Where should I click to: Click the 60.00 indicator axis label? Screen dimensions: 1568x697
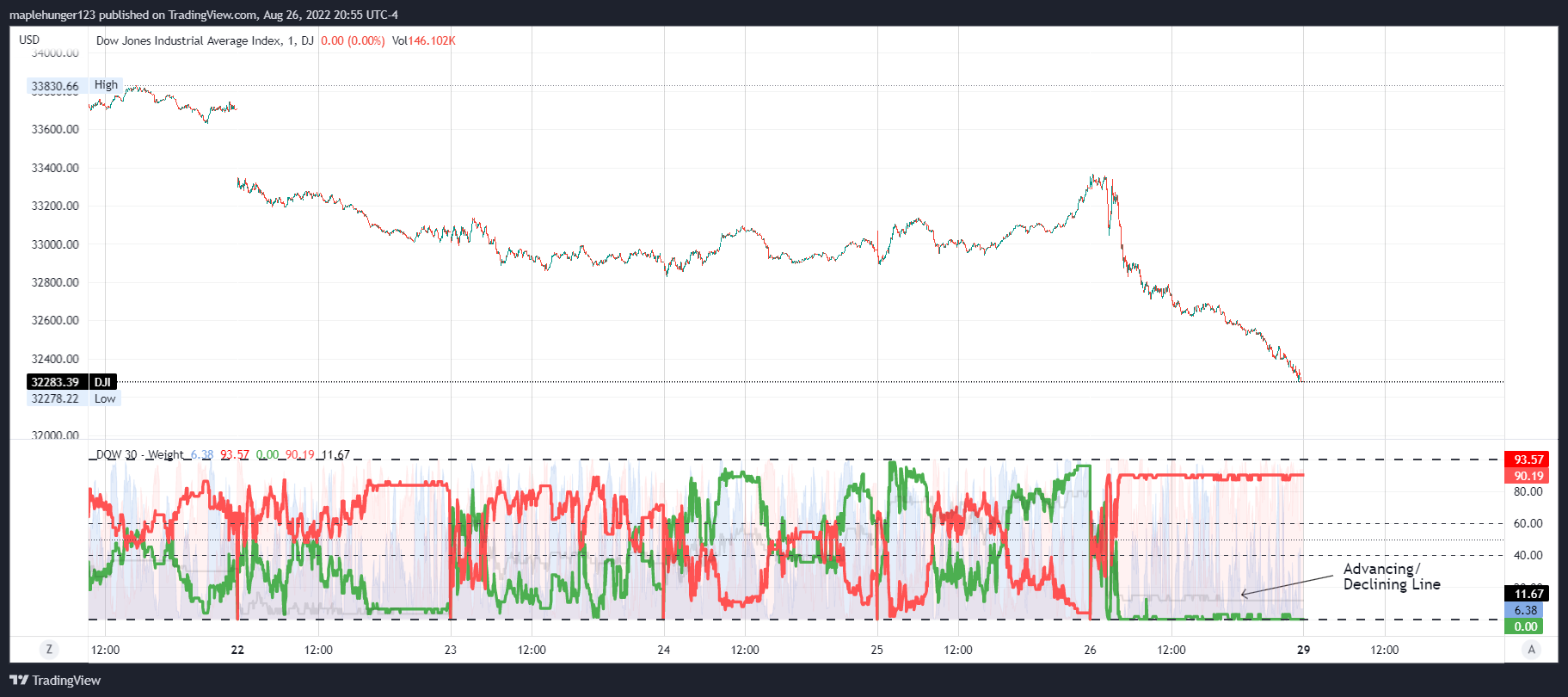[1528, 523]
